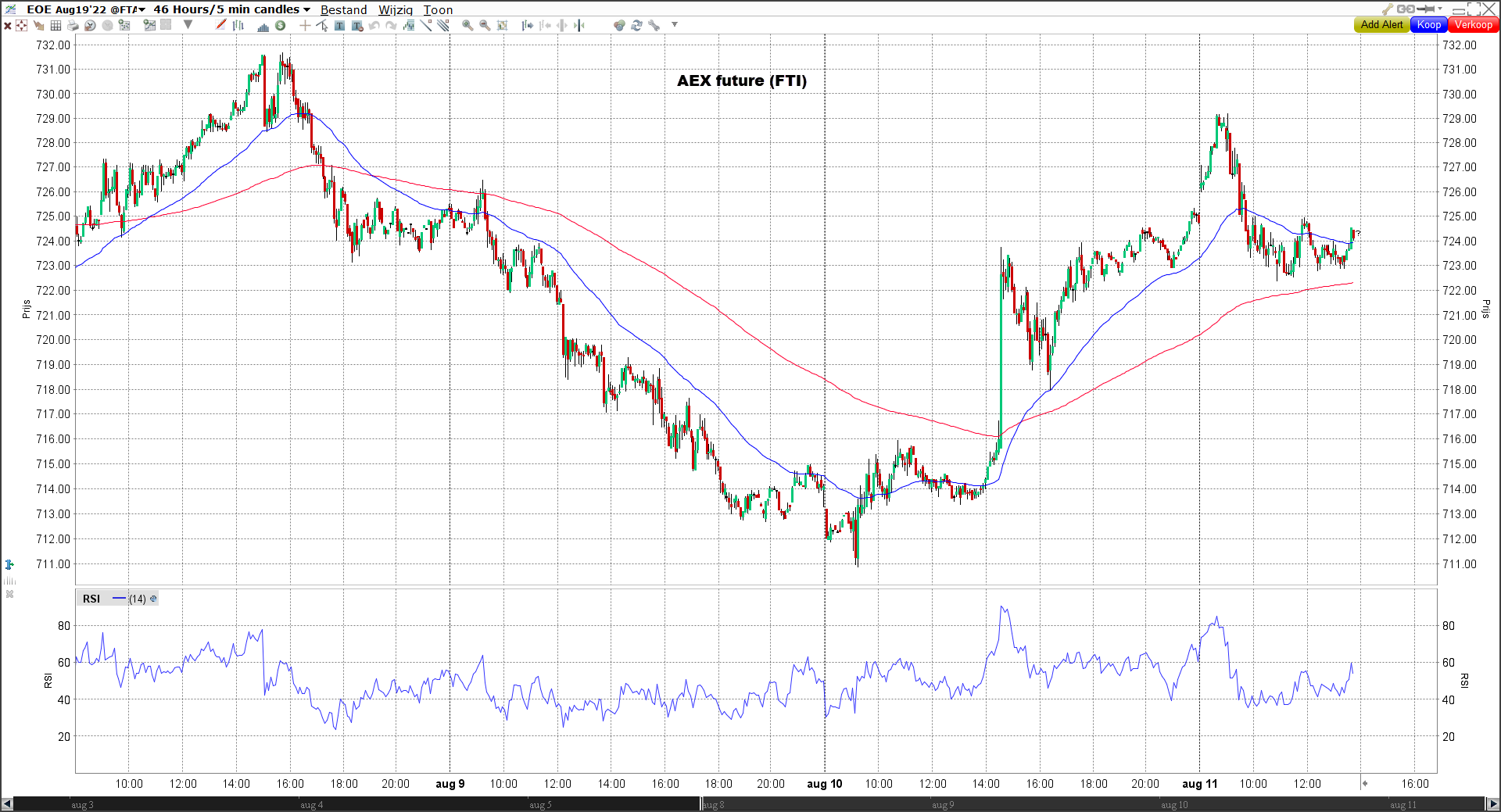Click the RSI indicator settings icon
The height and width of the screenshot is (812, 1501).
pos(153,599)
